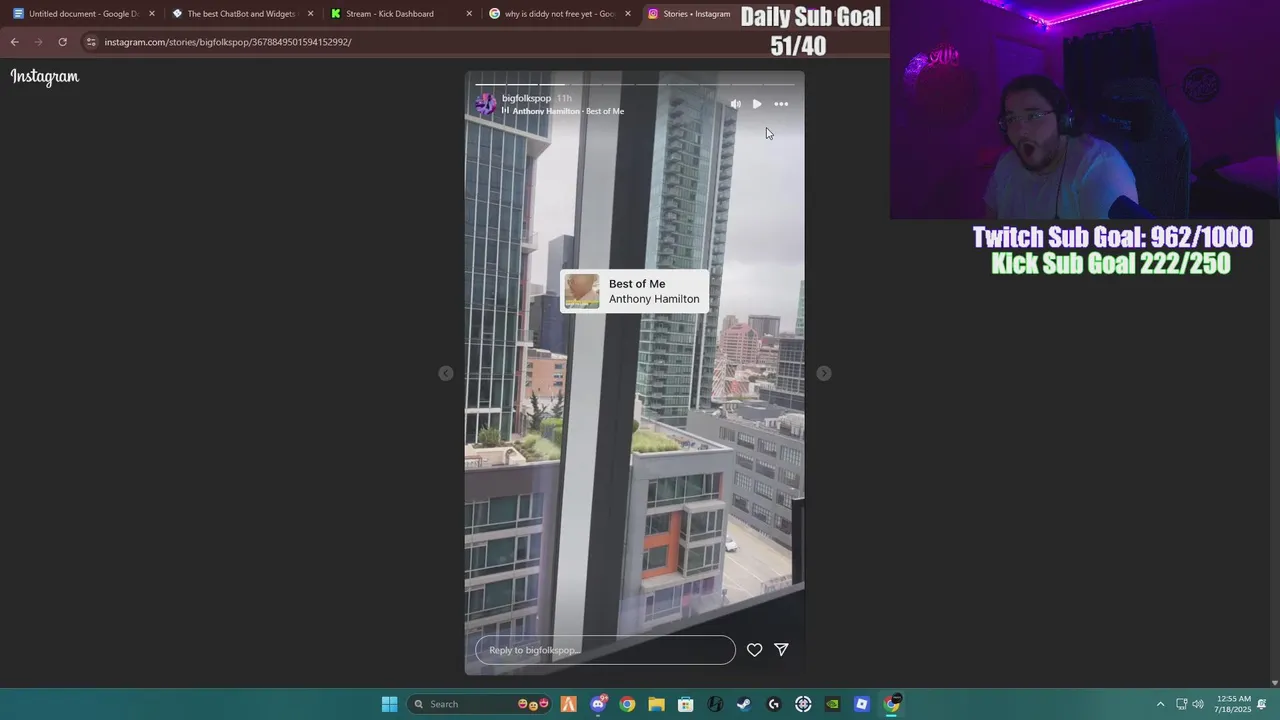Screen dimensions: 1280x720
Task: Open the first Chrome taskbar icon
Action: coord(627,704)
